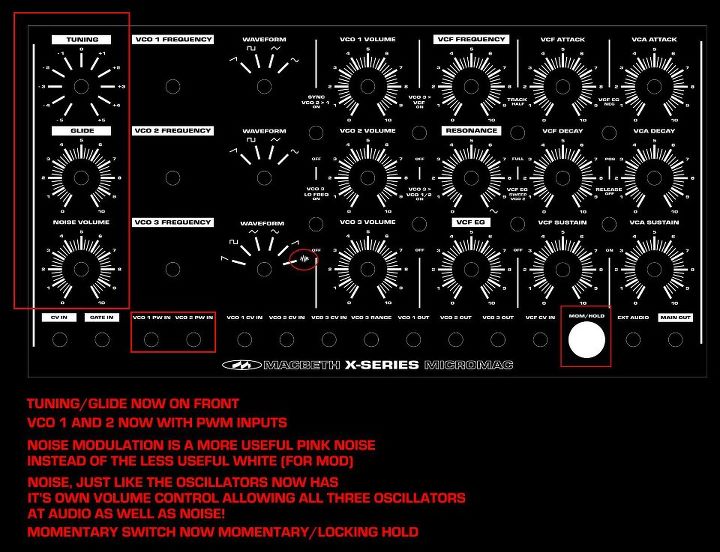The image size is (720, 552).
Task: Toggle the TRACK HALF/FULL switch
Action: point(518,133)
